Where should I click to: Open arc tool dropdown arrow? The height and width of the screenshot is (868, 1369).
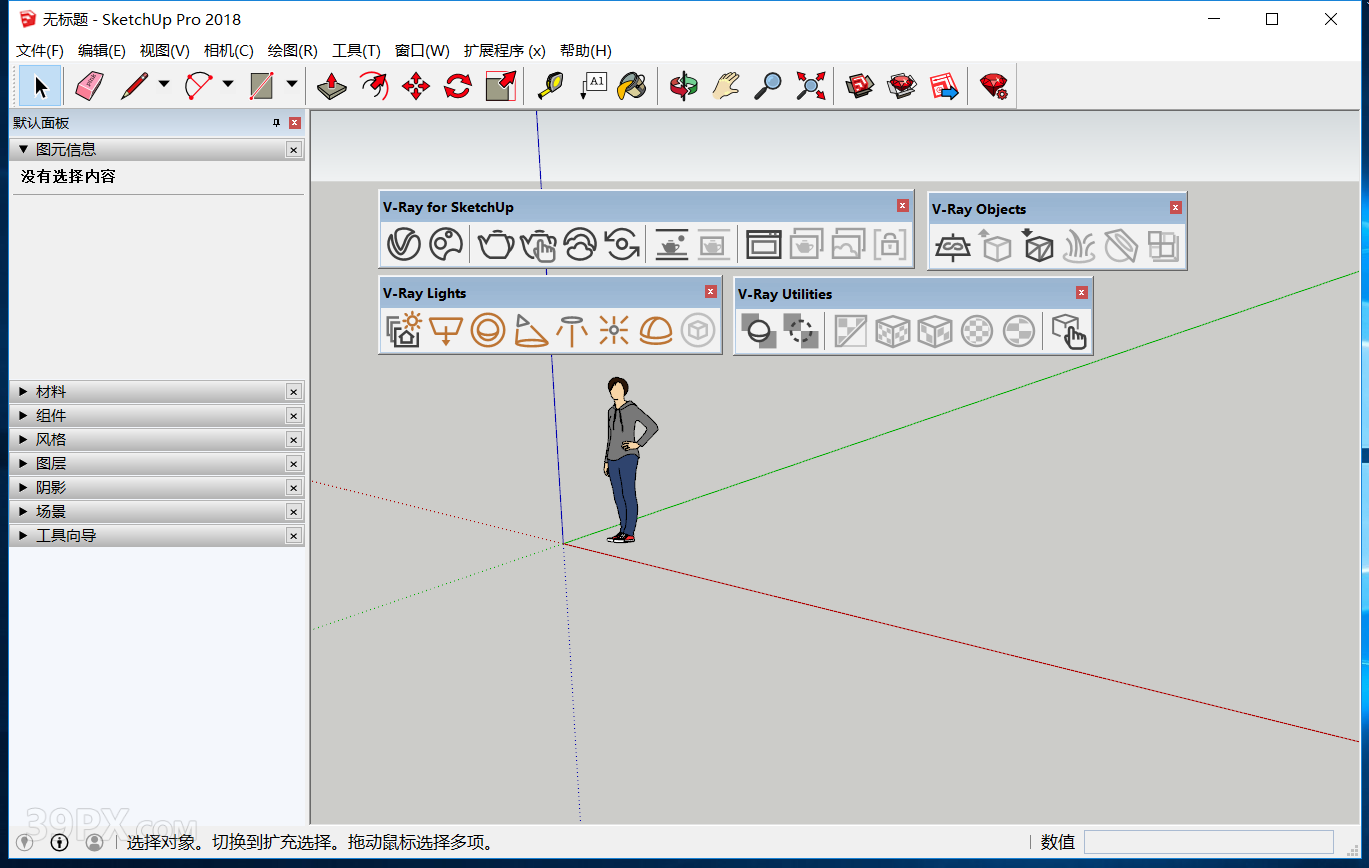coord(228,85)
